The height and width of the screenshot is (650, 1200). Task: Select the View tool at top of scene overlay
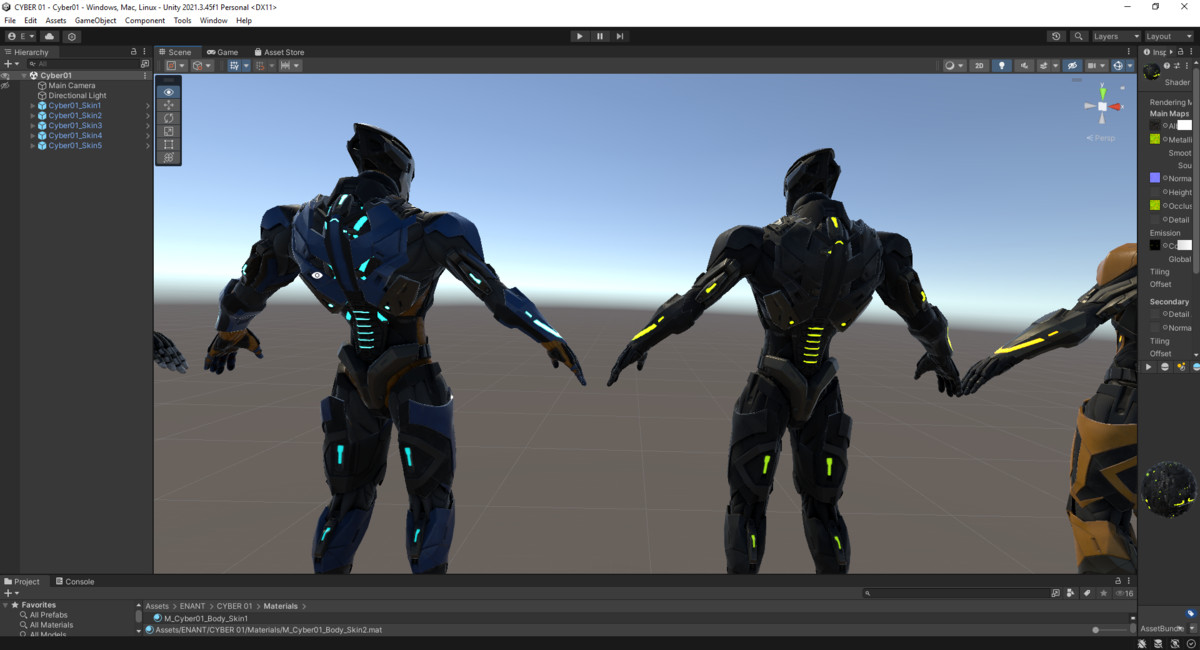click(168, 92)
